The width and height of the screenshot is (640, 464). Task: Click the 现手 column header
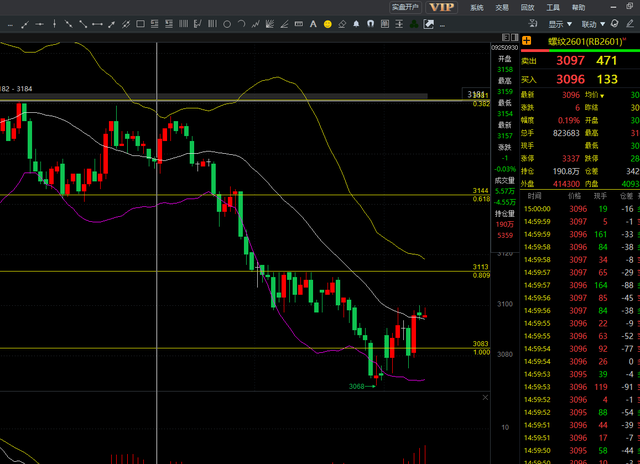(x=600, y=196)
